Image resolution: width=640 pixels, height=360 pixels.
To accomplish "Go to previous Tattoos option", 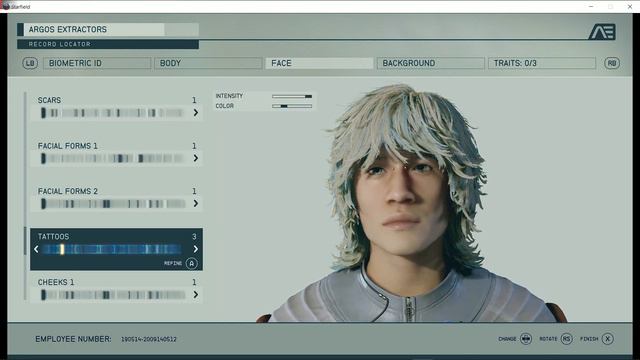I will (x=36, y=249).
